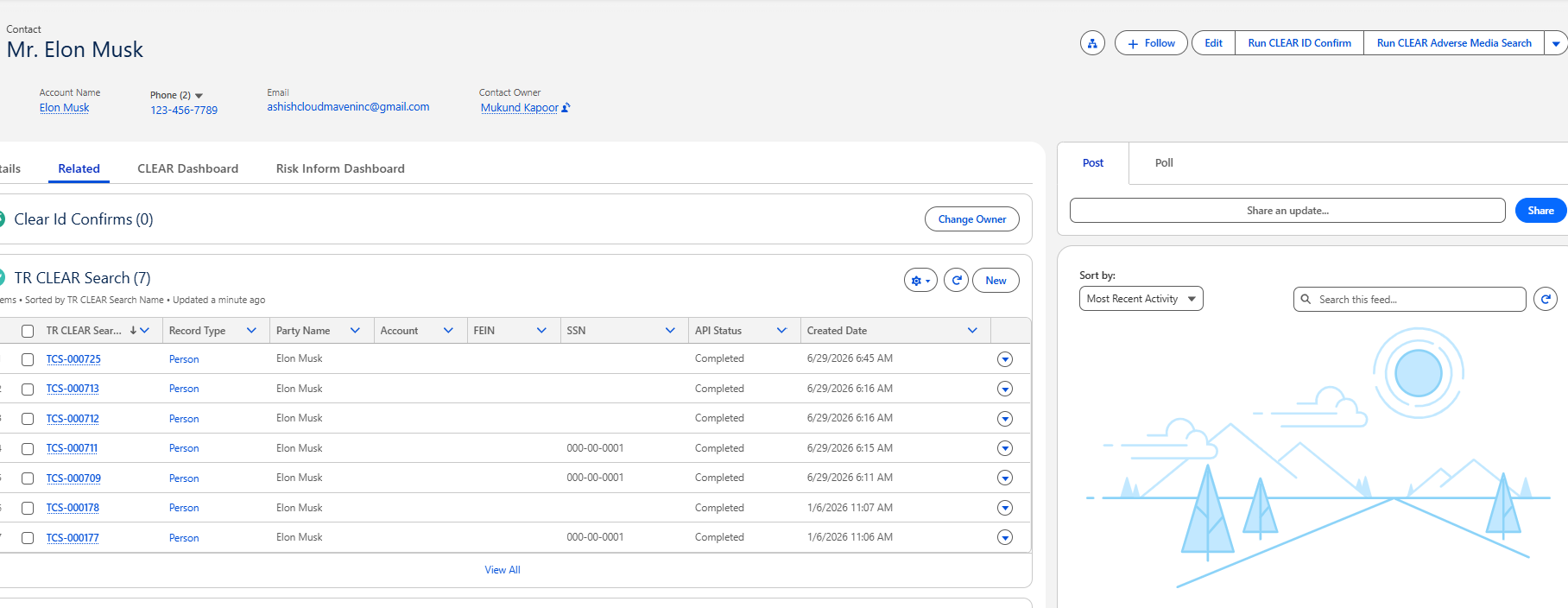Select the checkbox for TCS-000178
Viewport: 1568px width, 608px height.
click(x=28, y=509)
